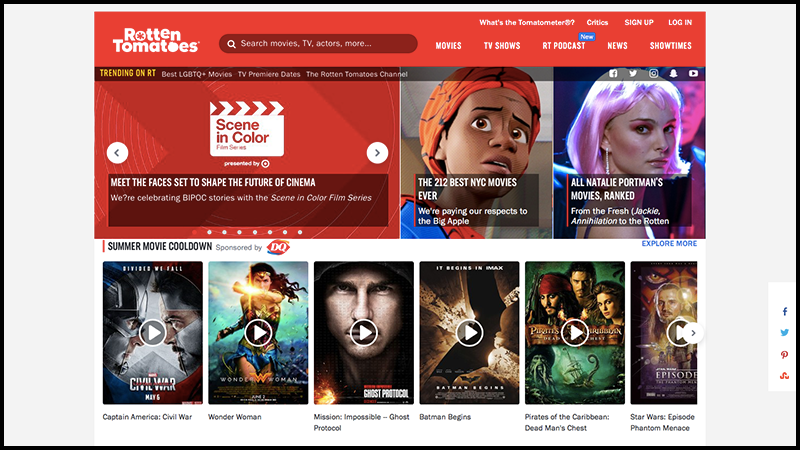Share on Twitter from side bar

(785, 333)
